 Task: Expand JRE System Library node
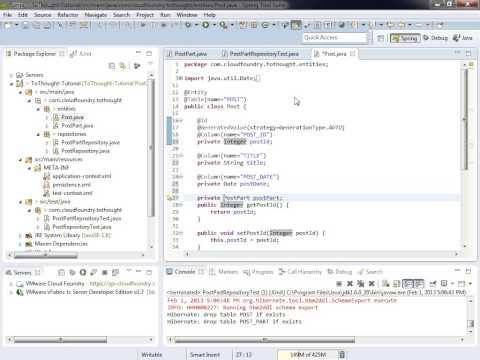coord(21,236)
